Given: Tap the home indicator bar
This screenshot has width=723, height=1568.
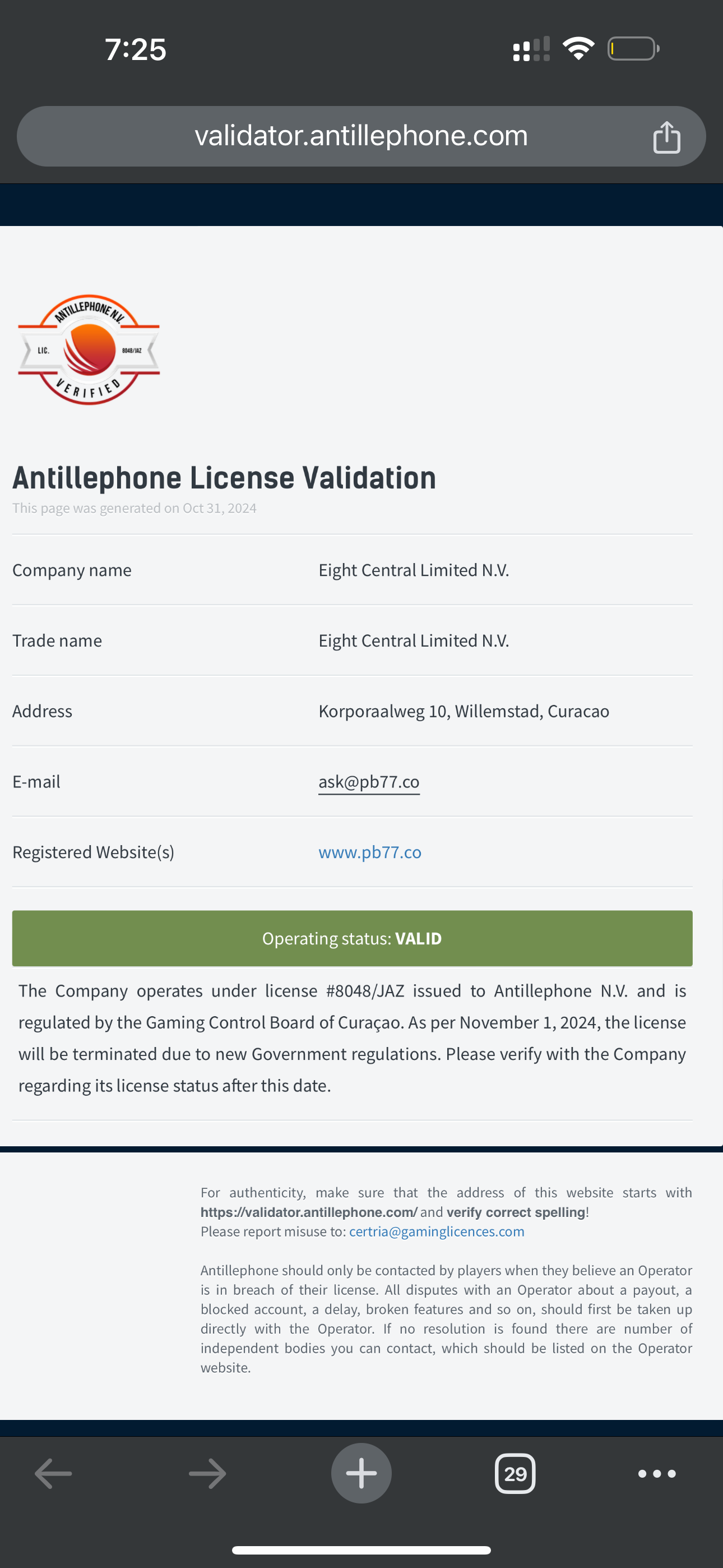Looking at the screenshot, I should point(361,1549).
